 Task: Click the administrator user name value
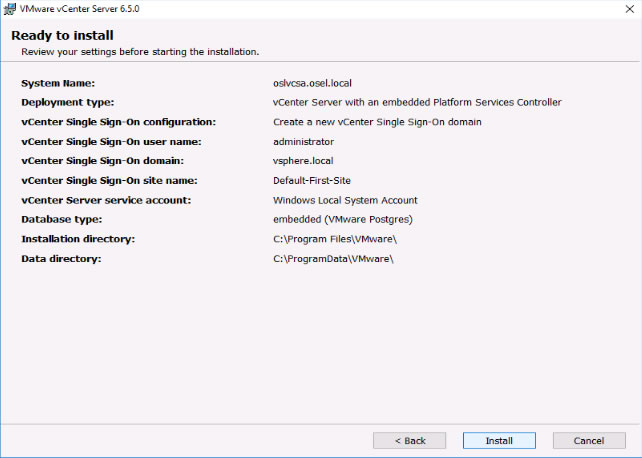[303, 142]
